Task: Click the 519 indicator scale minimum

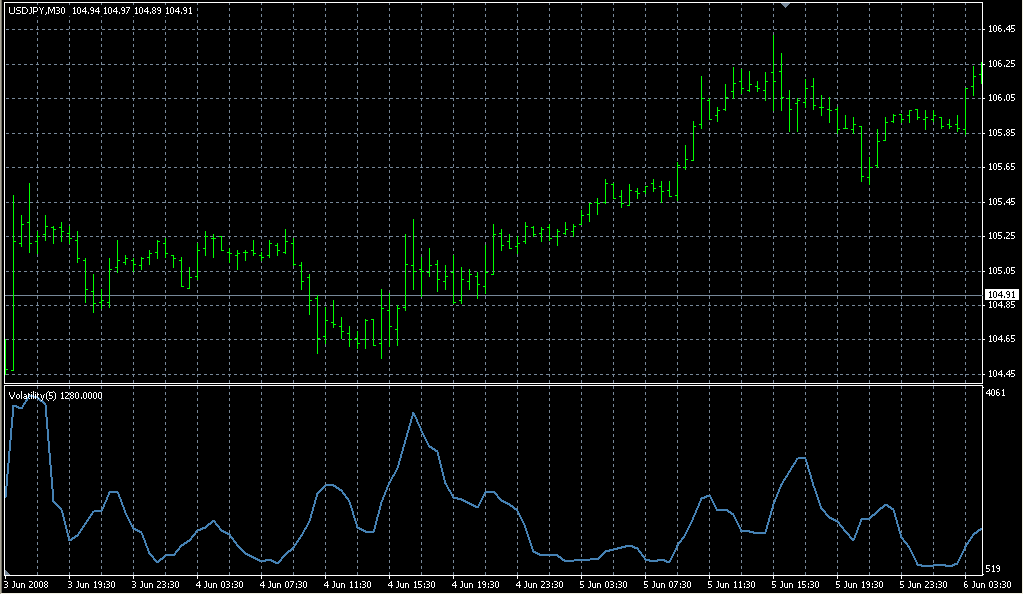Action: [x=993, y=569]
